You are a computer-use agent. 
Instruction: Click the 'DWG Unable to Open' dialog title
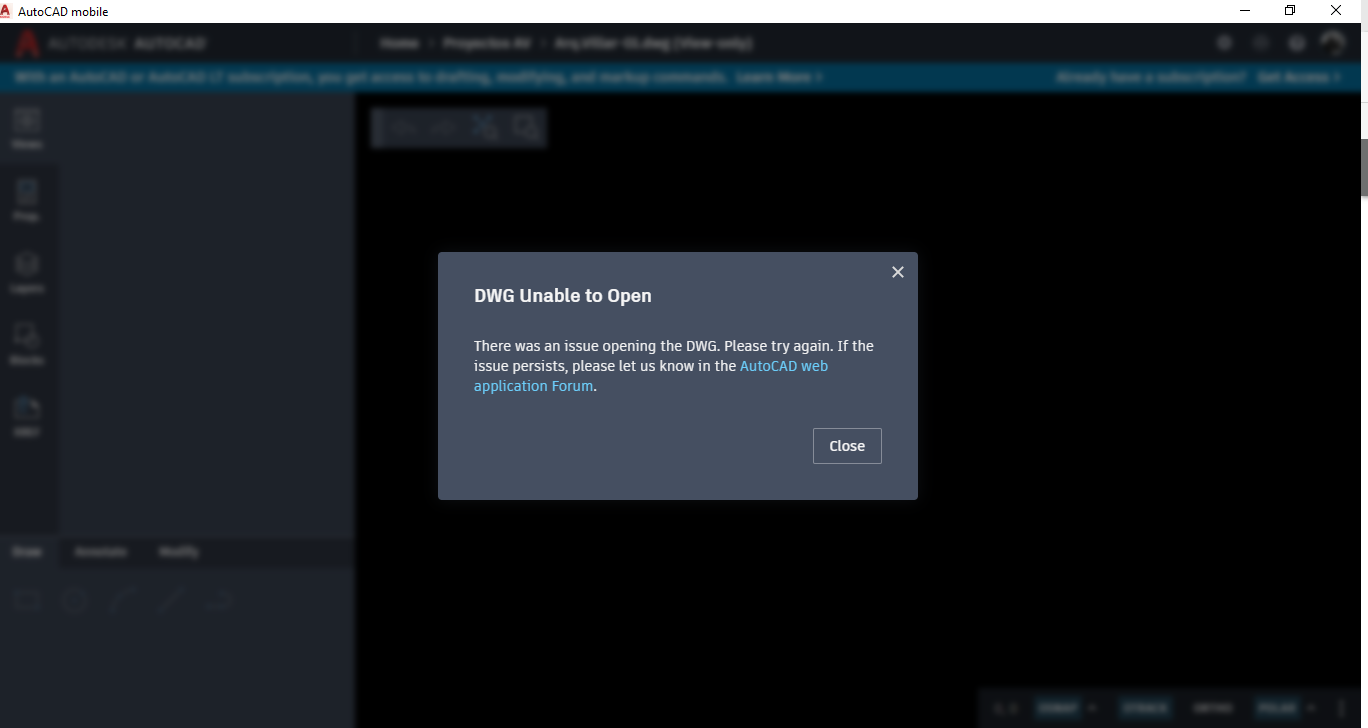coord(563,295)
